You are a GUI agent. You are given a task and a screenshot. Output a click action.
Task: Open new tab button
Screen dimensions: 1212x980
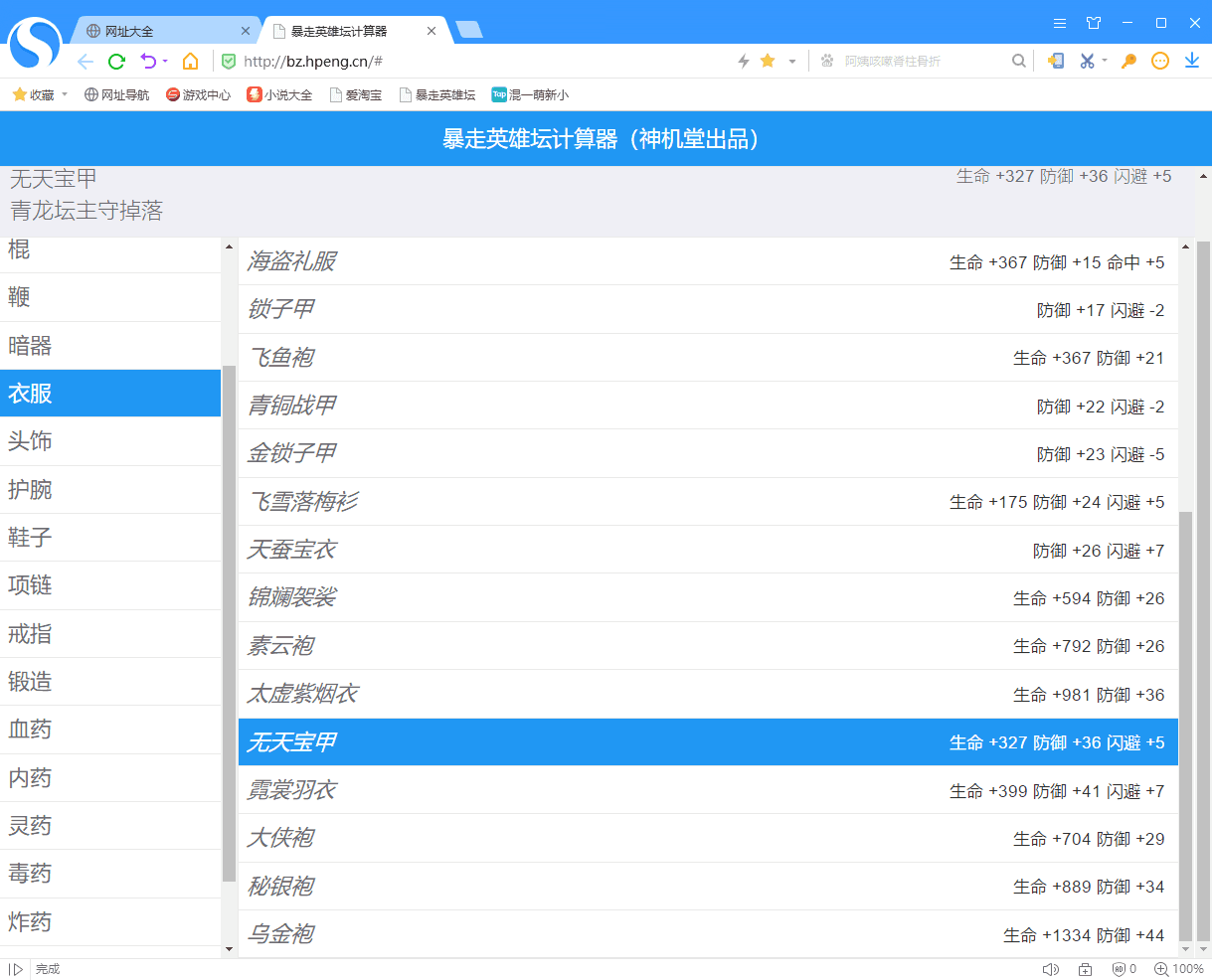click(468, 30)
